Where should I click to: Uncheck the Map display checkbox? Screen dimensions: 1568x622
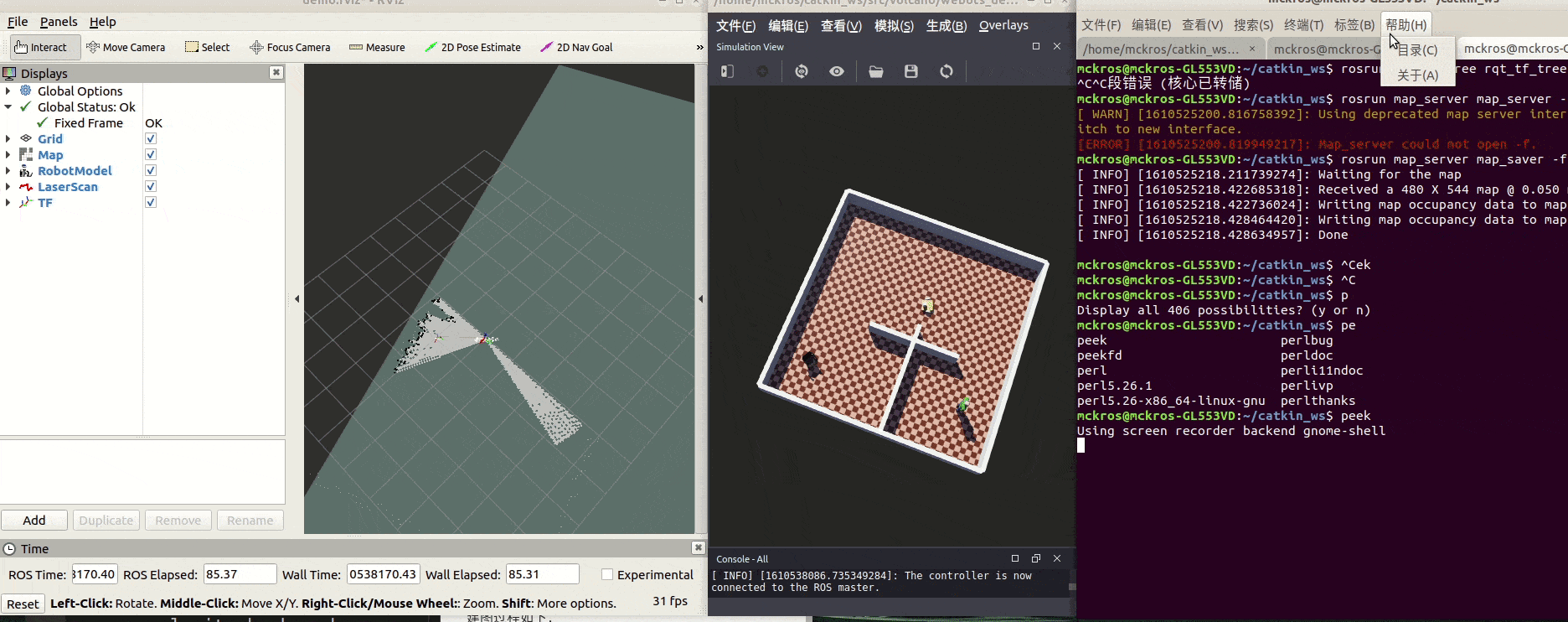151,154
